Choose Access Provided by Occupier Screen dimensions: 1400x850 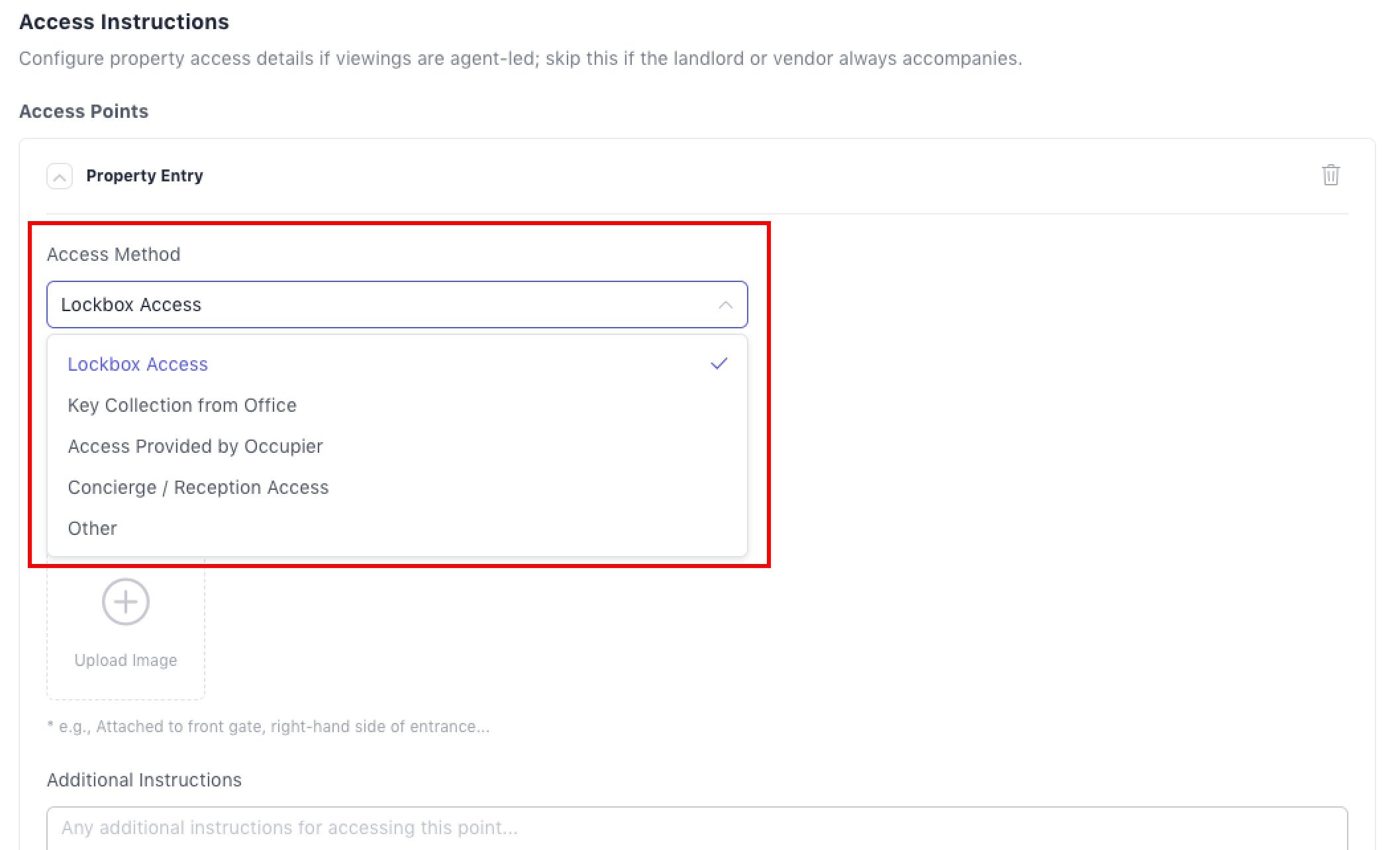195,446
